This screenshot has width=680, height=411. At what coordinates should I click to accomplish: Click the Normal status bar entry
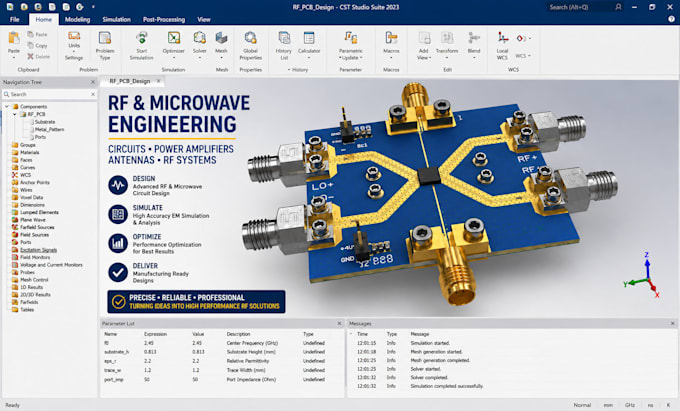(582, 405)
